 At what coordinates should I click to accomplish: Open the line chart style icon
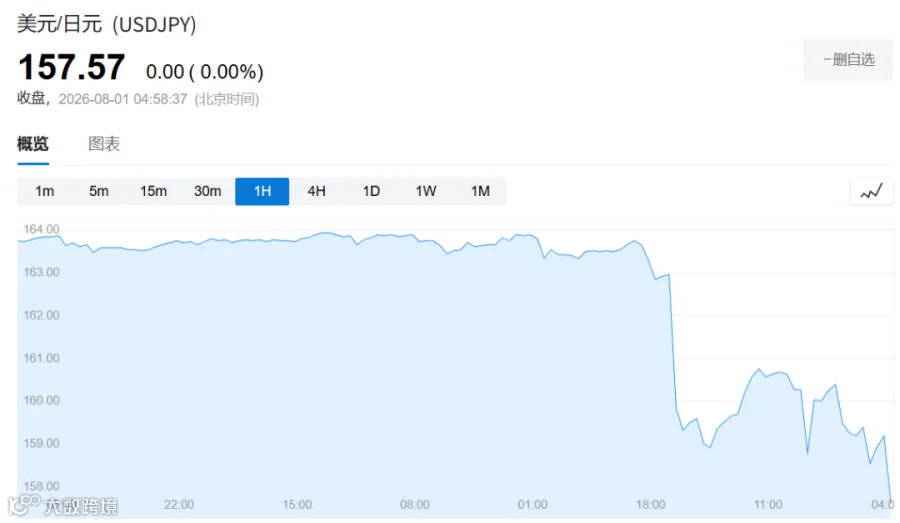[x=871, y=192]
